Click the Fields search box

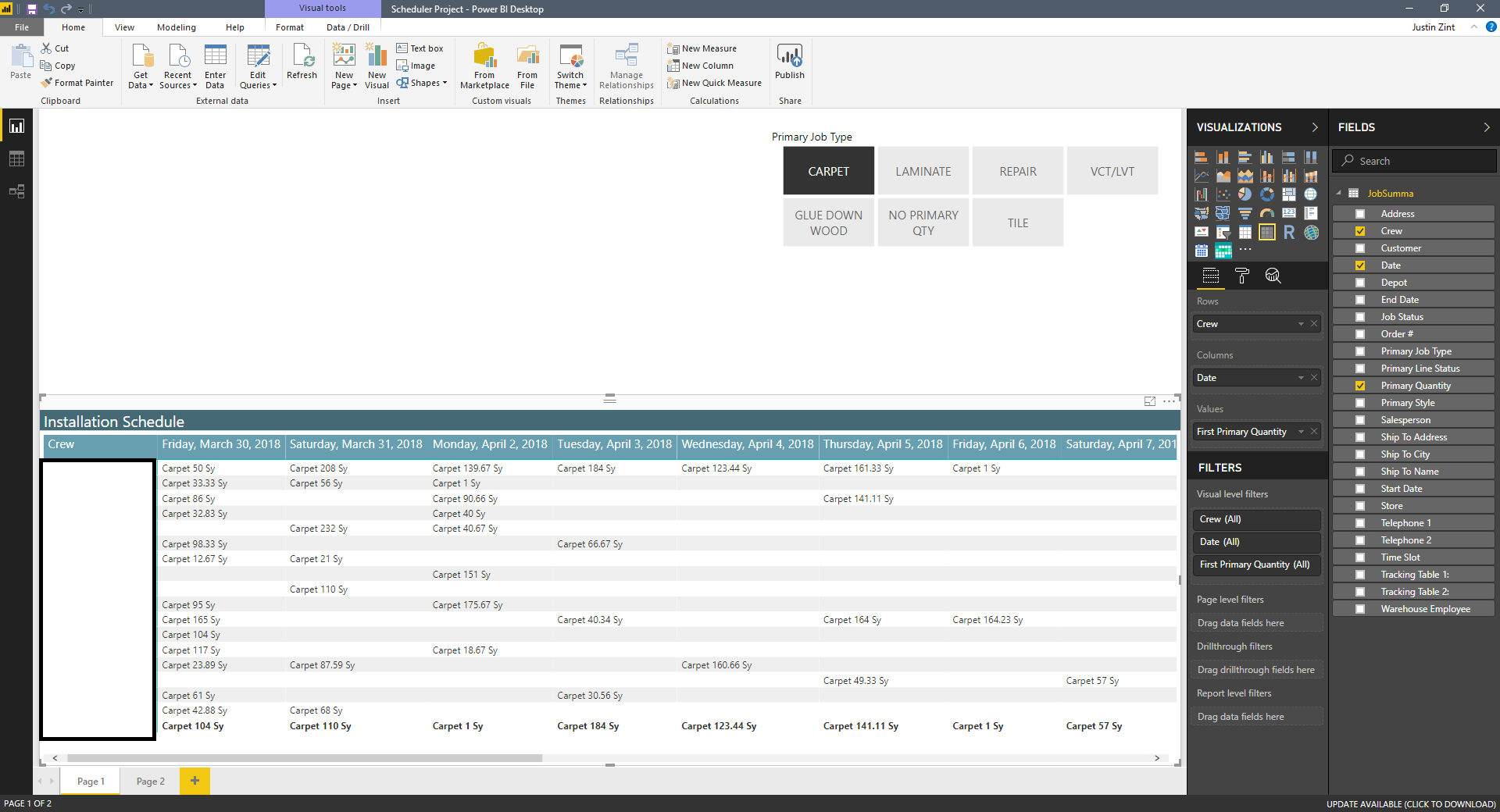pyautogui.click(x=1414, y=161)
